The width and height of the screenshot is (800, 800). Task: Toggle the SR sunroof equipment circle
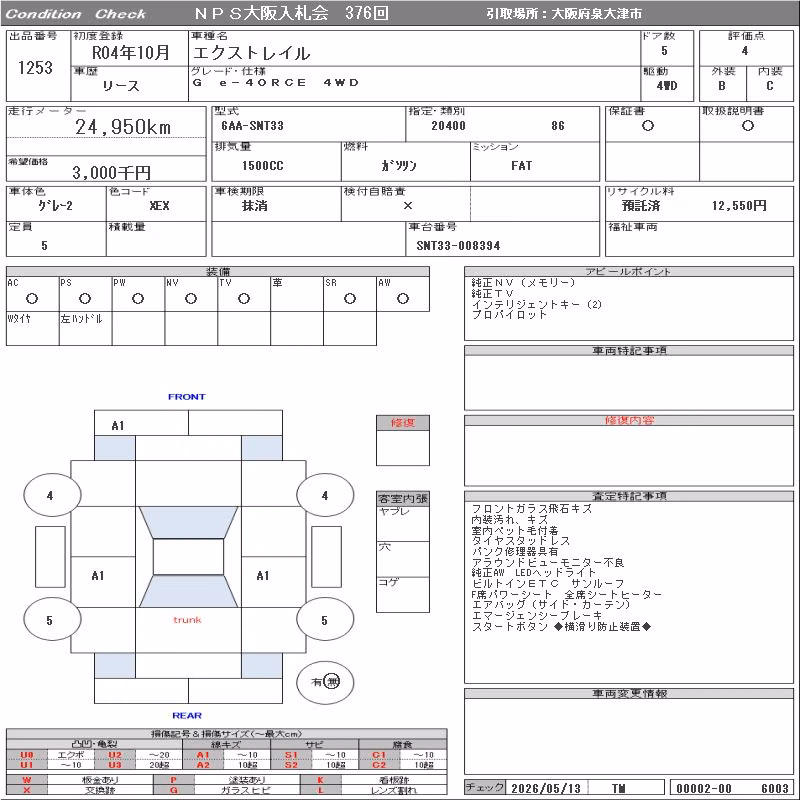350,298
